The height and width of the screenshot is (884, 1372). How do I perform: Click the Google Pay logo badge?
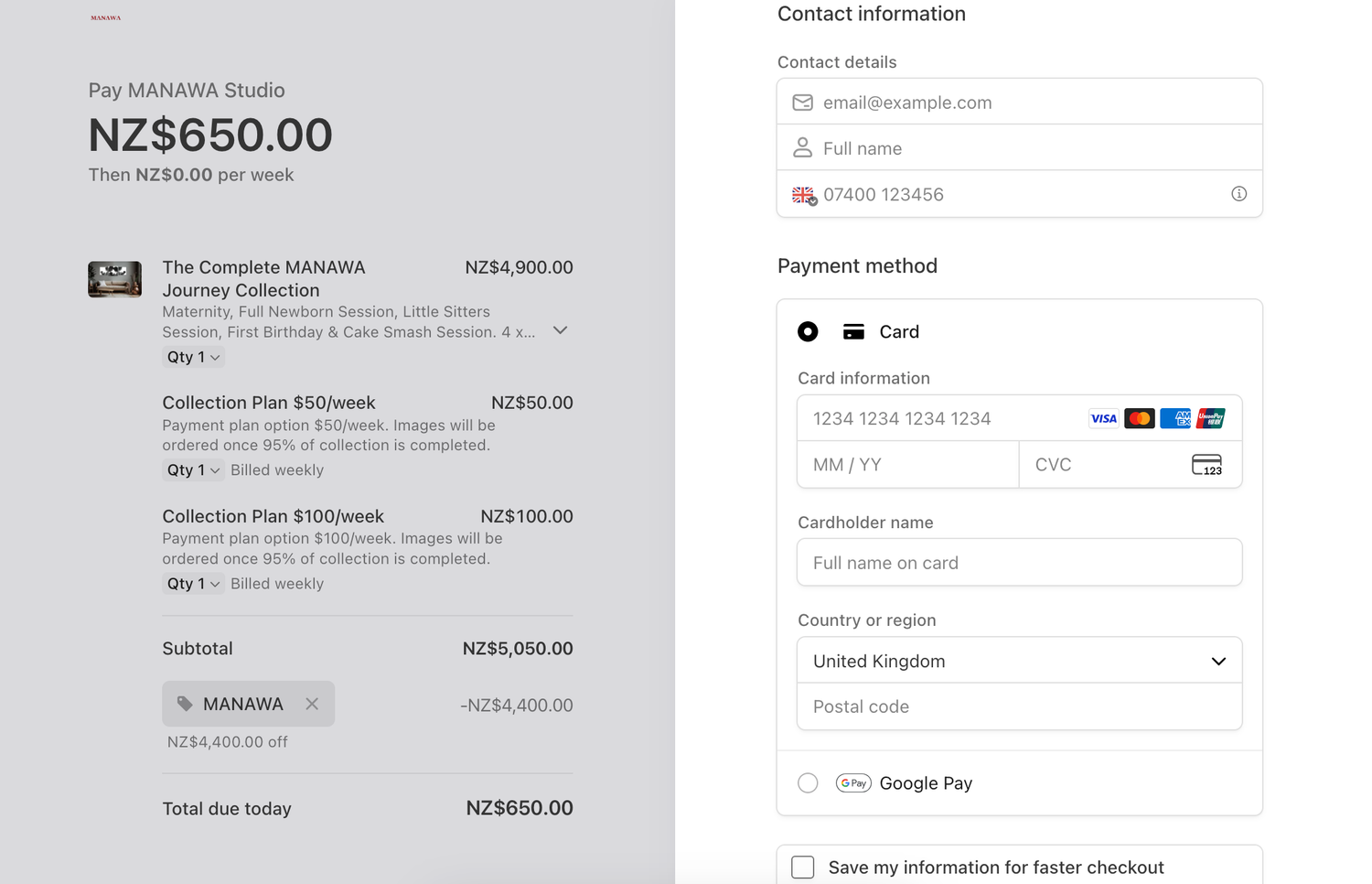[853, 783]
